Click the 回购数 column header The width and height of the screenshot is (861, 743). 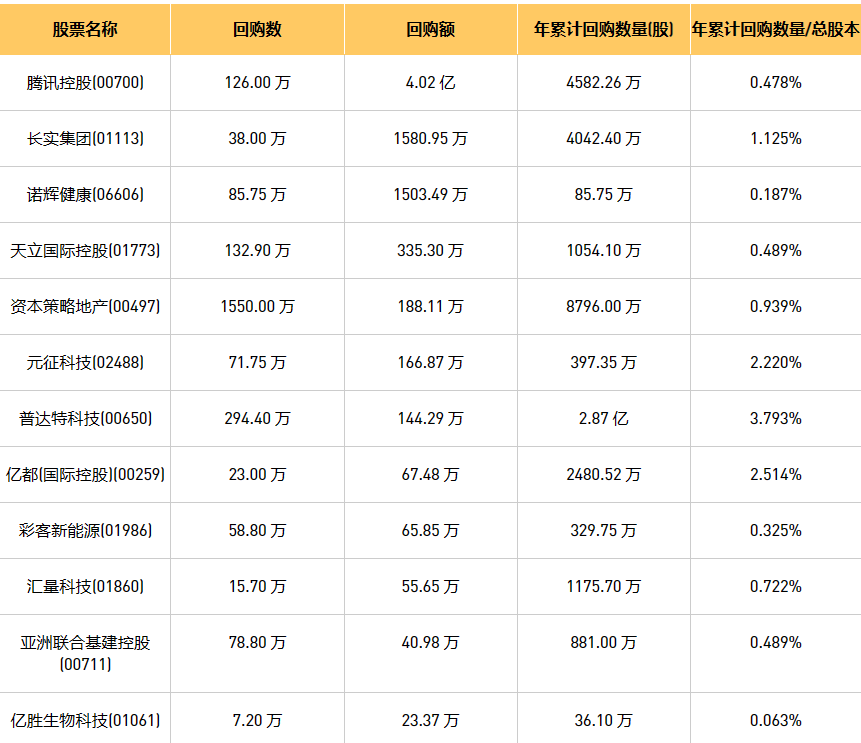click(x=257, y=30)
